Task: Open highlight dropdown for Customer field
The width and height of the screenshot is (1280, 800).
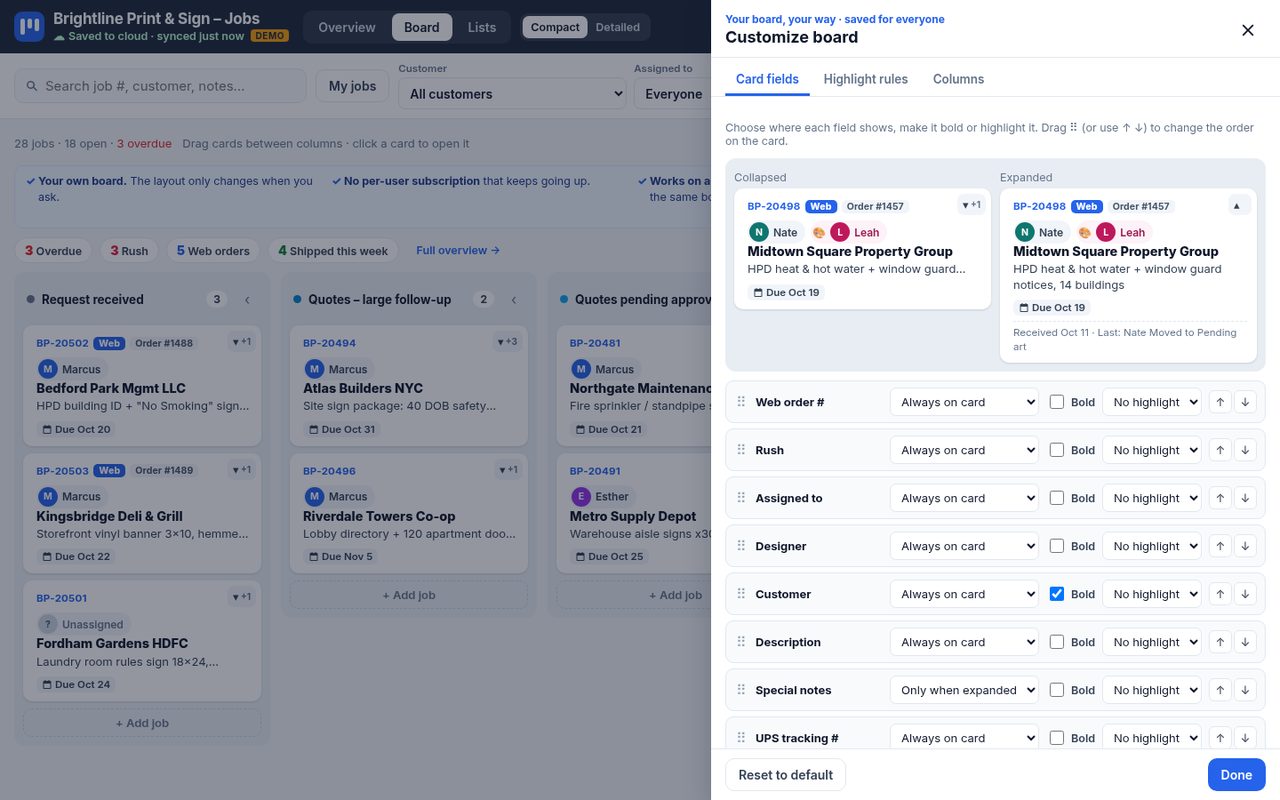Action: coord(1152,594)
